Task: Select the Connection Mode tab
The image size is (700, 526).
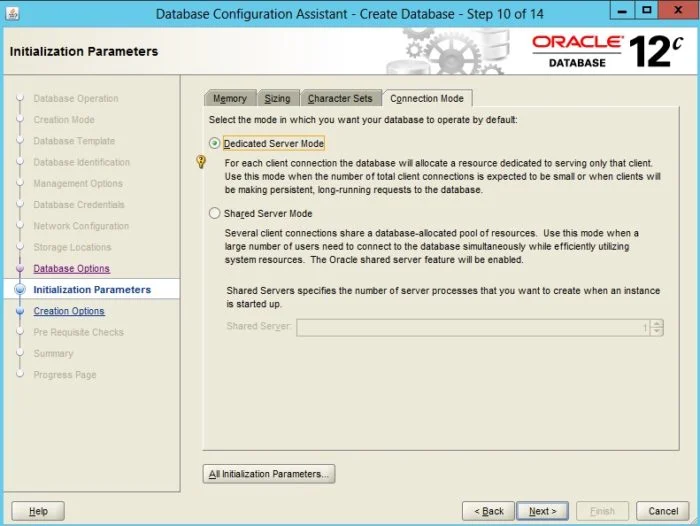Action: (427, 98)
